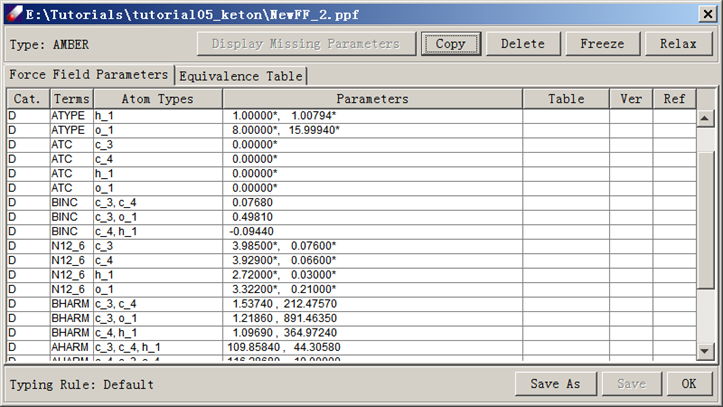This screenshot has width=723, height=407.
Task: Click the Atom Types column header
Action: [x=158, y=99]
